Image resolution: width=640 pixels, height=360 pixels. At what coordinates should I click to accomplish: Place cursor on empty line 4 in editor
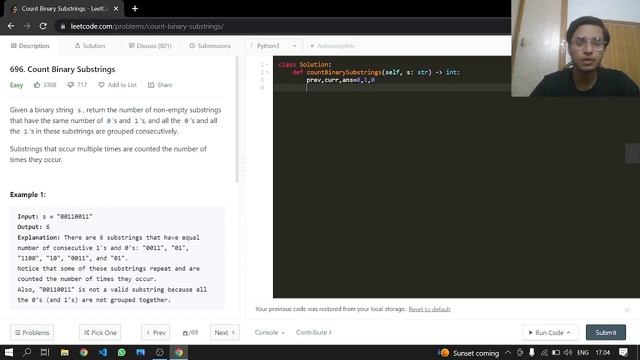click(x=392, y=88)
